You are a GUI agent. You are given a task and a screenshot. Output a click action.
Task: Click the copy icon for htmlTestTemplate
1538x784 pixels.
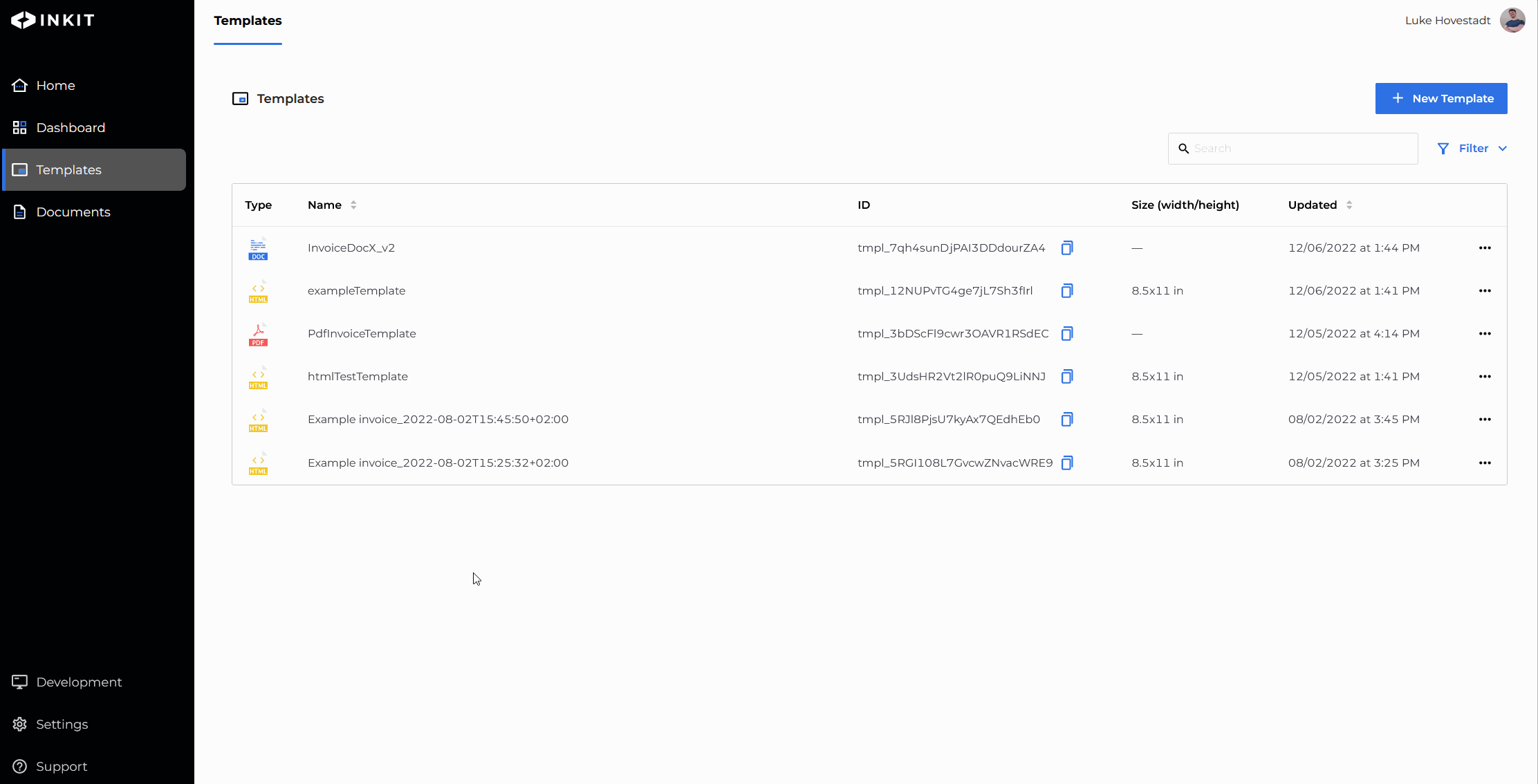[1067, 376]
